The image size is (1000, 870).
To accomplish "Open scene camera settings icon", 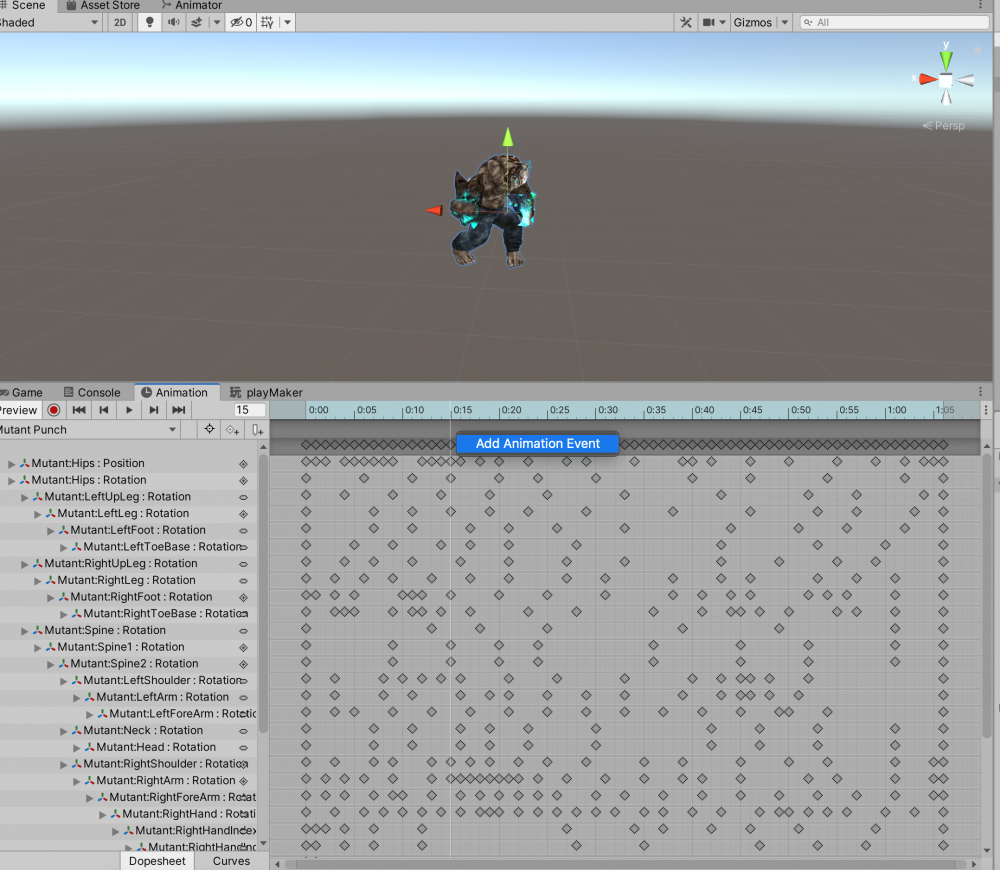I will pyautogui.click(x=709, y=22).
